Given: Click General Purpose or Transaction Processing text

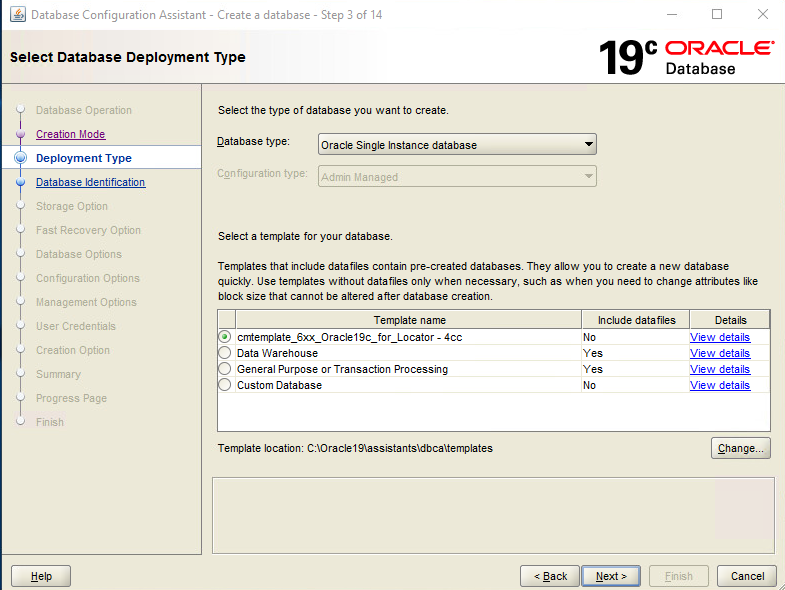Looking at the screenshot, I should tap(342, 369).
